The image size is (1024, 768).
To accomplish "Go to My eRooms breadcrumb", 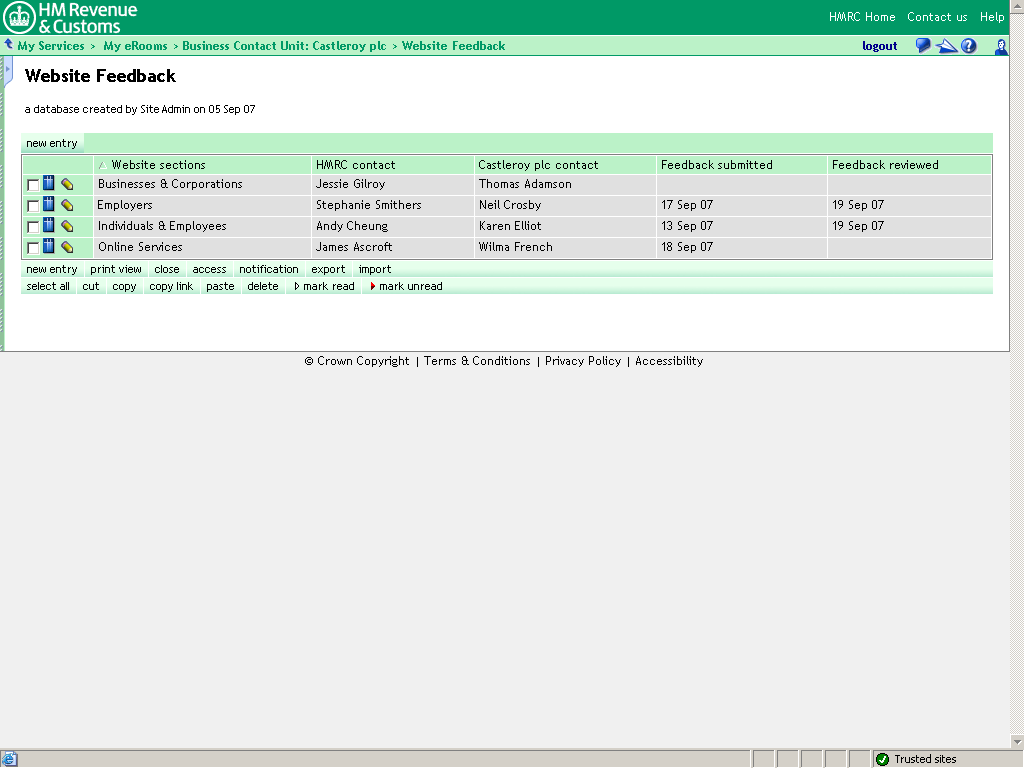I will point(136,46).
